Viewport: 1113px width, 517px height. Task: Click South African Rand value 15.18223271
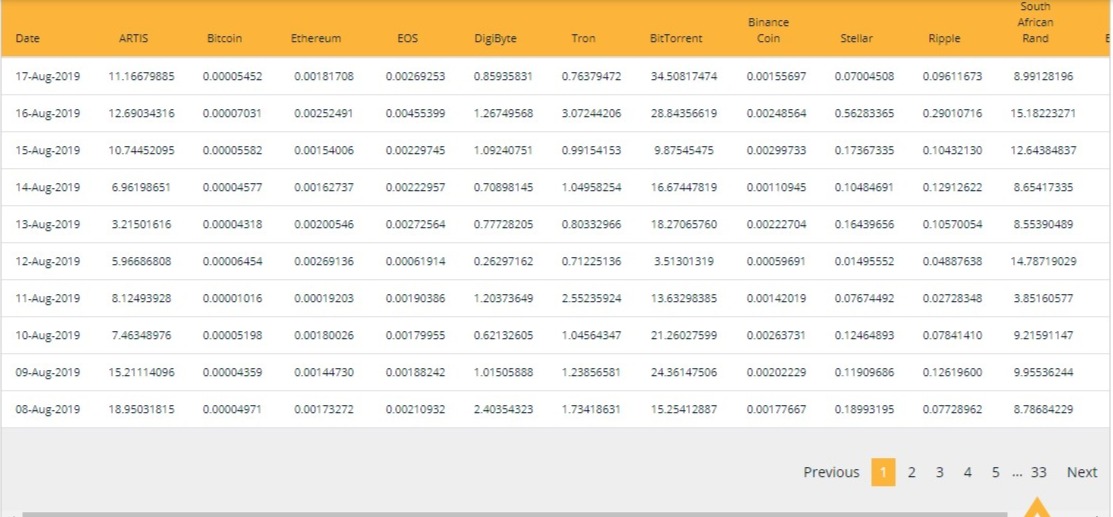pyautogui.click(x=1043, y=113)
